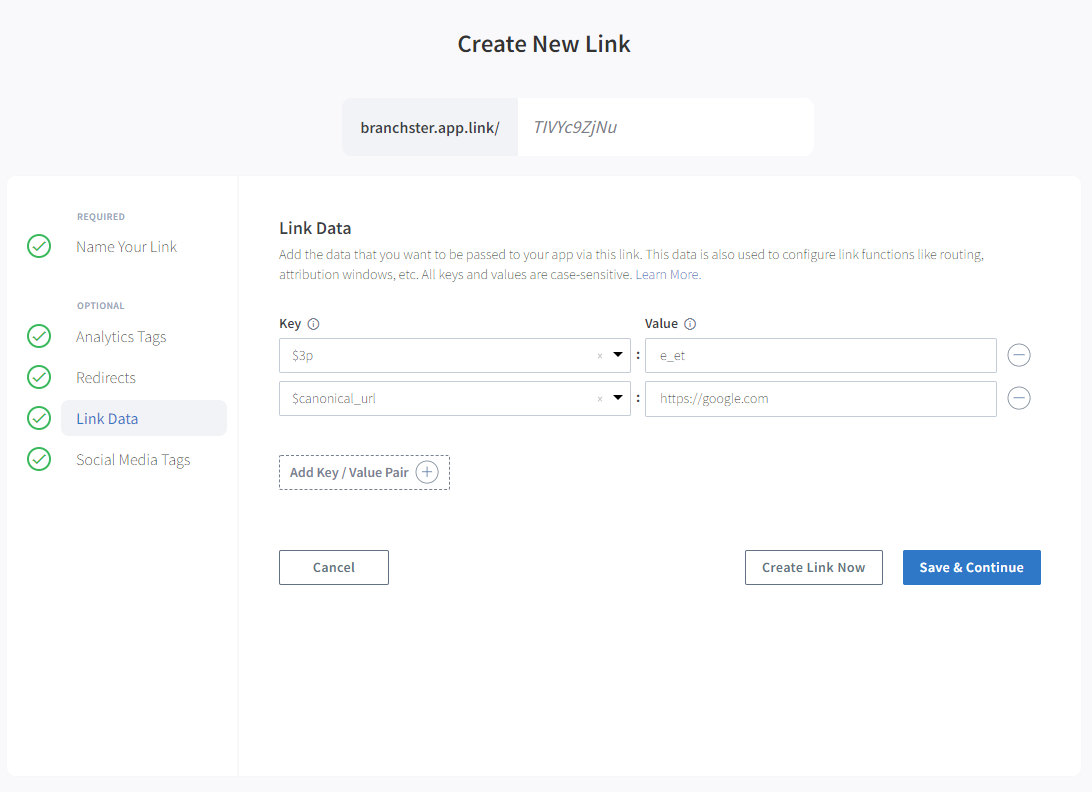1092x792 pixels.
Task: Click the branchster.app.link/ domain prefix
Action: (x=430, y=127)
